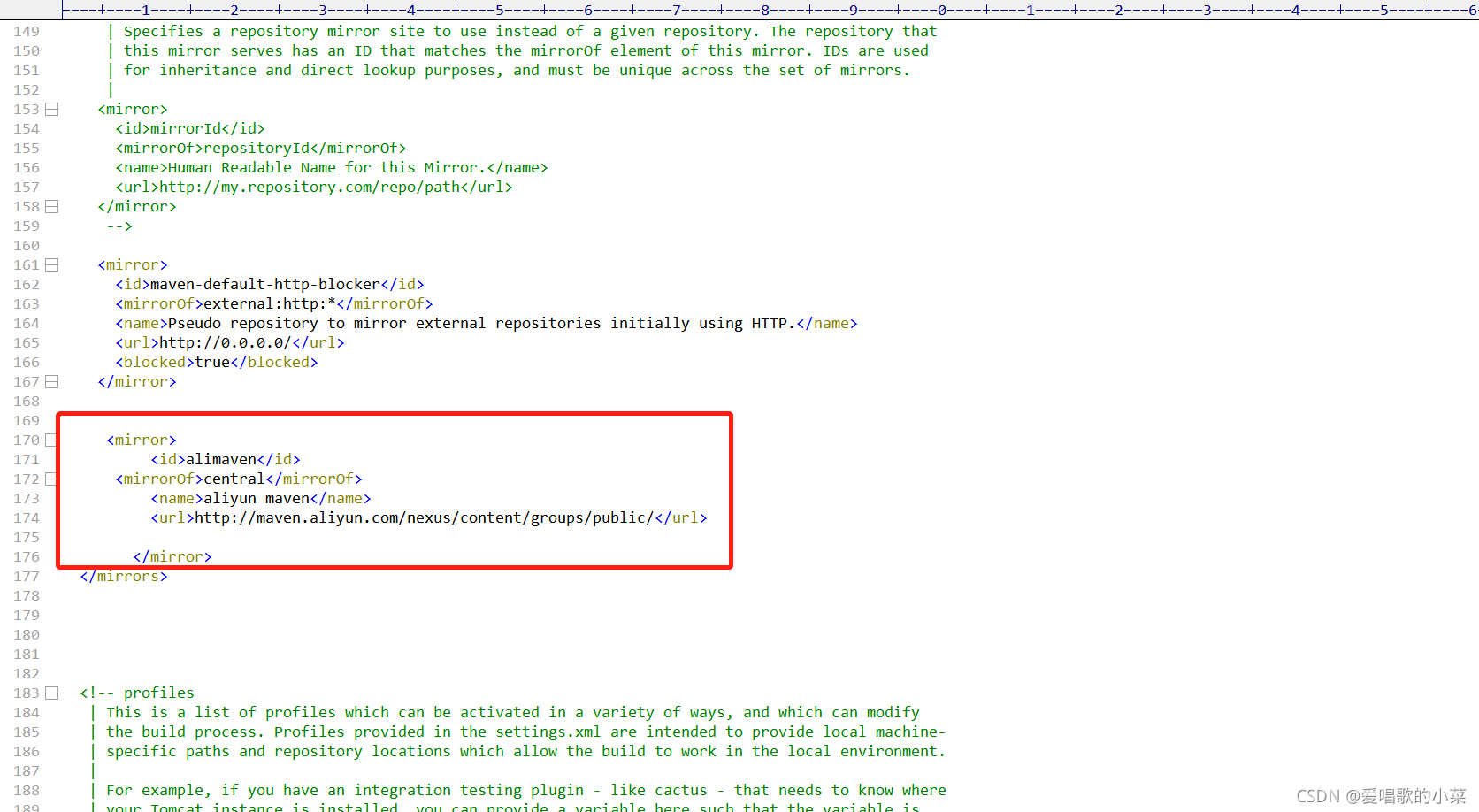Click the </mirrors> closing tag
Viewport: 1479px width, 812px height.
point(124,577)
